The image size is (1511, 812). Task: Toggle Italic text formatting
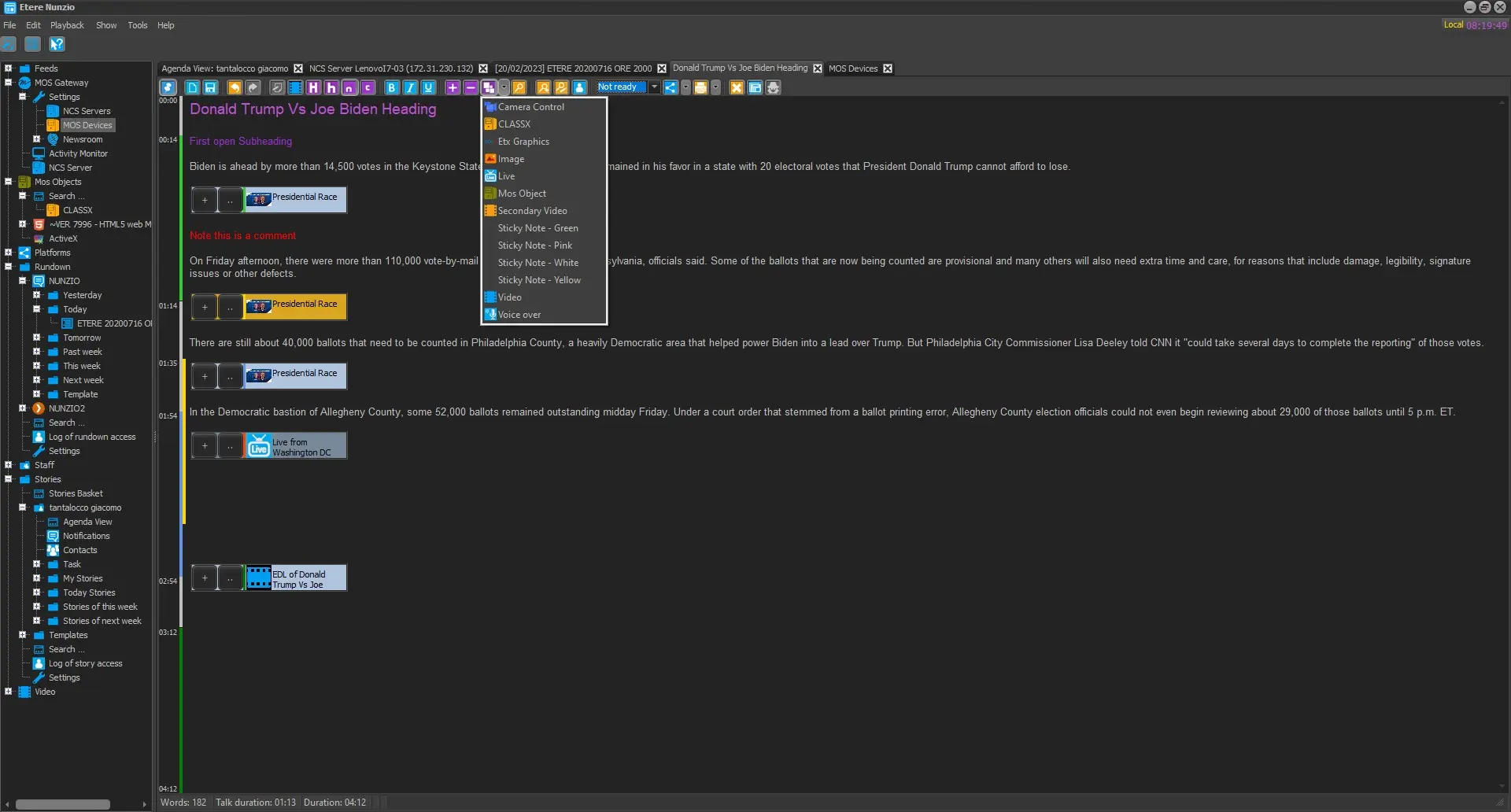click(x=409, y=87)
